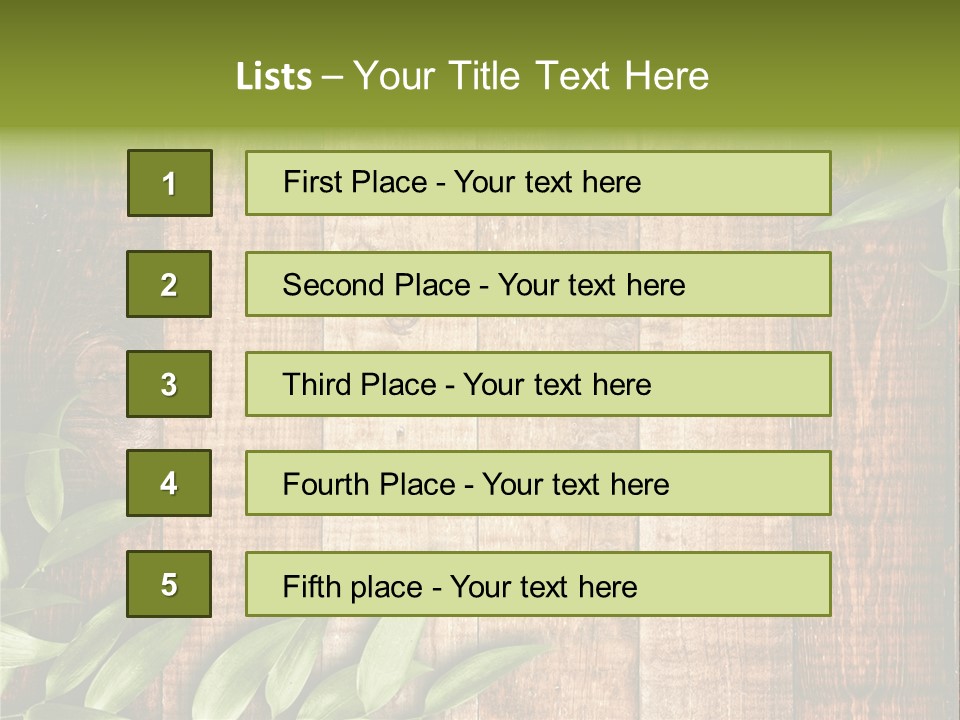Click the bold word "Lists" in the title
This screenshot has height=720, width=960.
(273, 77)
